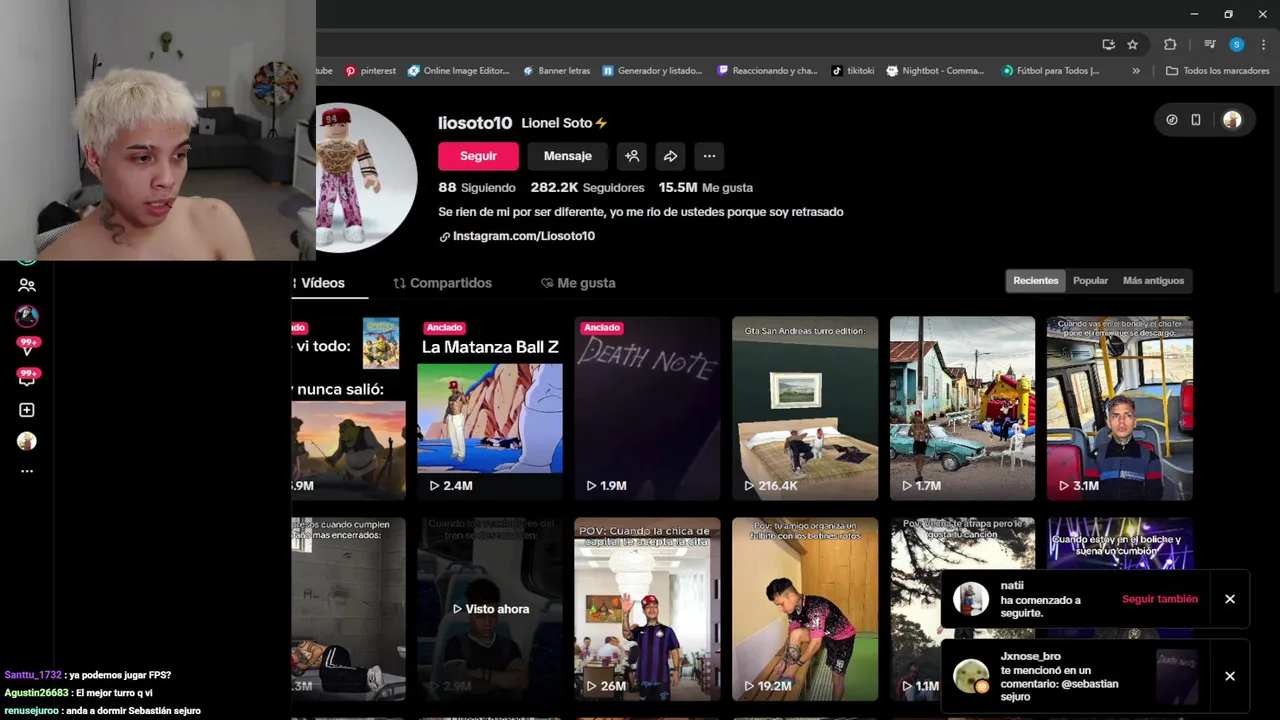Open the Gta San Andreas turro edition video
Viewport: 1280px width, 720px height.
point(805,408)
